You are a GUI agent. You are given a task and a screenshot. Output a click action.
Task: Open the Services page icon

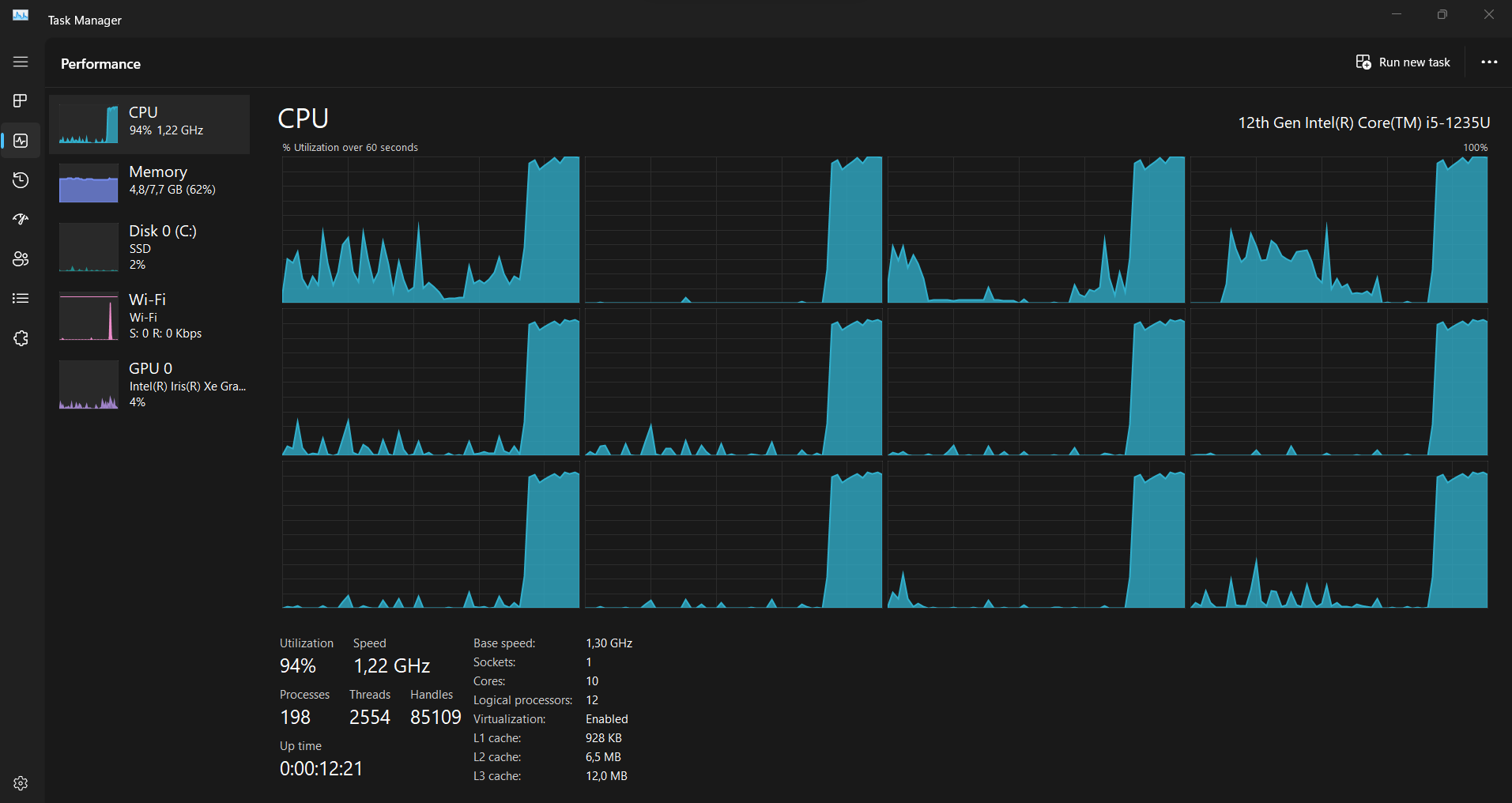click(x=21, y=338)
